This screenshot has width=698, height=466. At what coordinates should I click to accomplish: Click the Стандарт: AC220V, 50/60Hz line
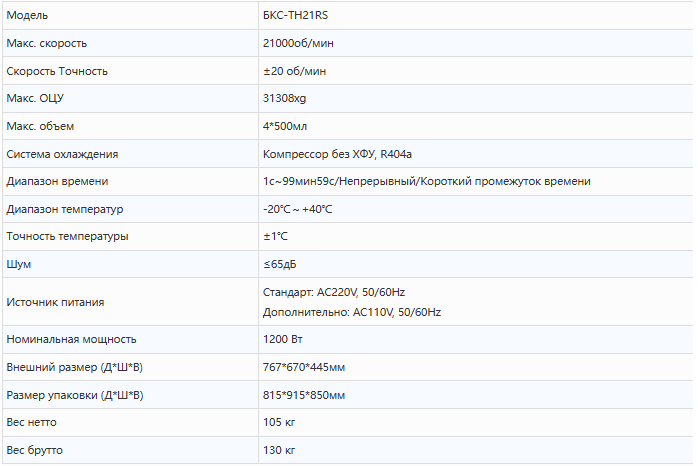pyautogui.click(x=333, y=292)
